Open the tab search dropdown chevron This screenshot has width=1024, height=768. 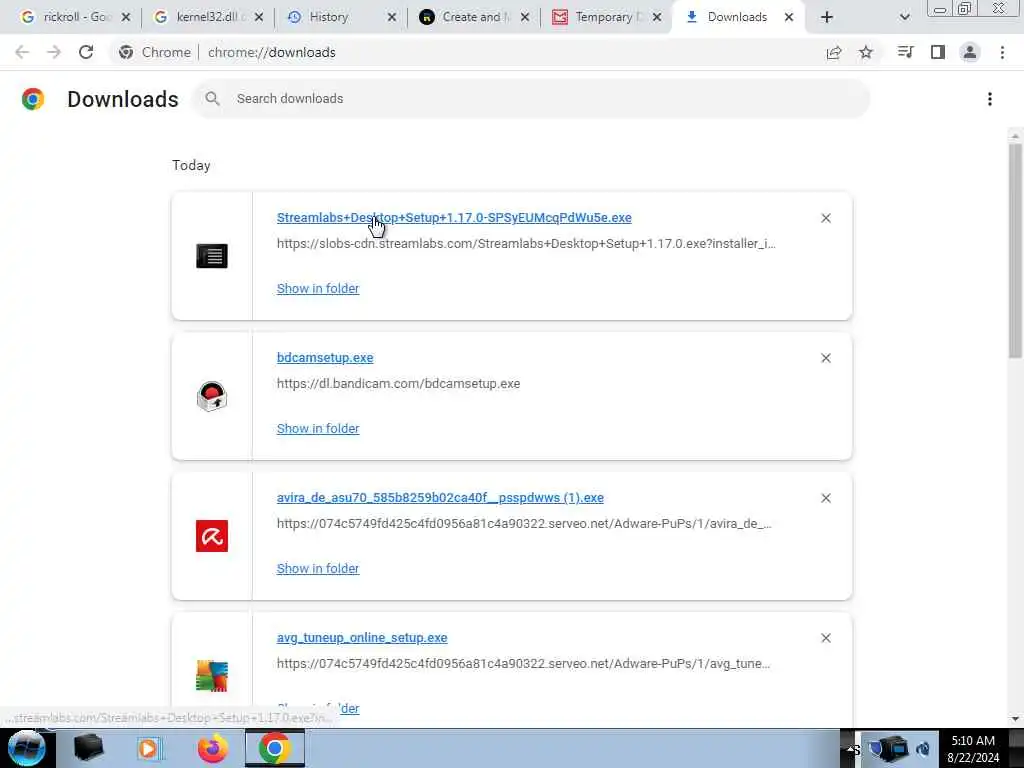[x=904, y=18]
